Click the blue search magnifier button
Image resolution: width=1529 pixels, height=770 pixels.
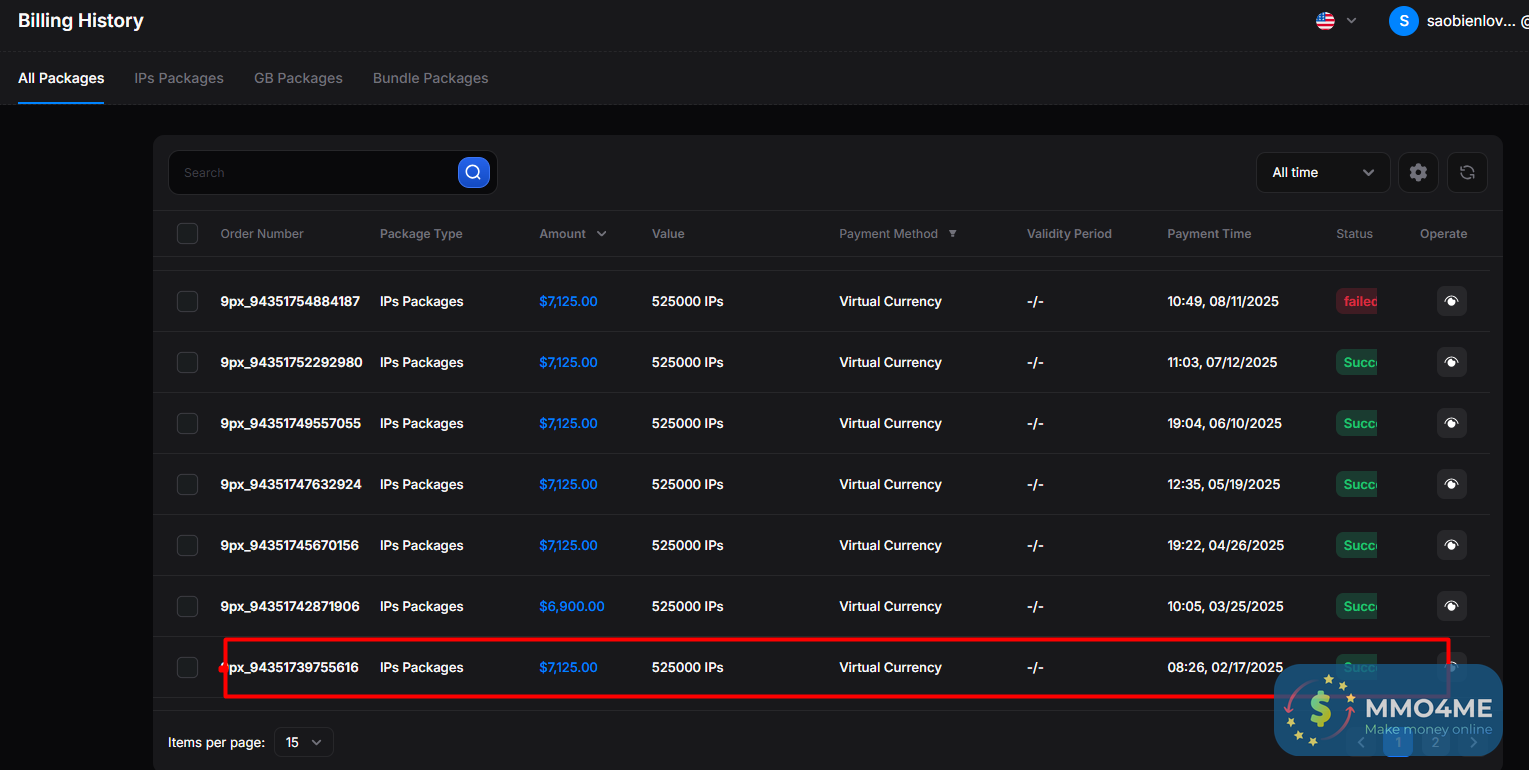click(473, 172)
